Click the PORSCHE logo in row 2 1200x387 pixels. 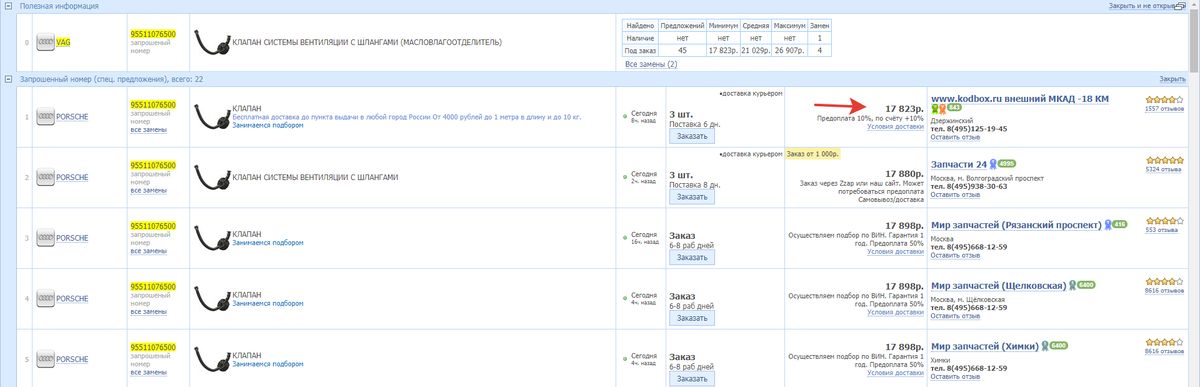45,177
